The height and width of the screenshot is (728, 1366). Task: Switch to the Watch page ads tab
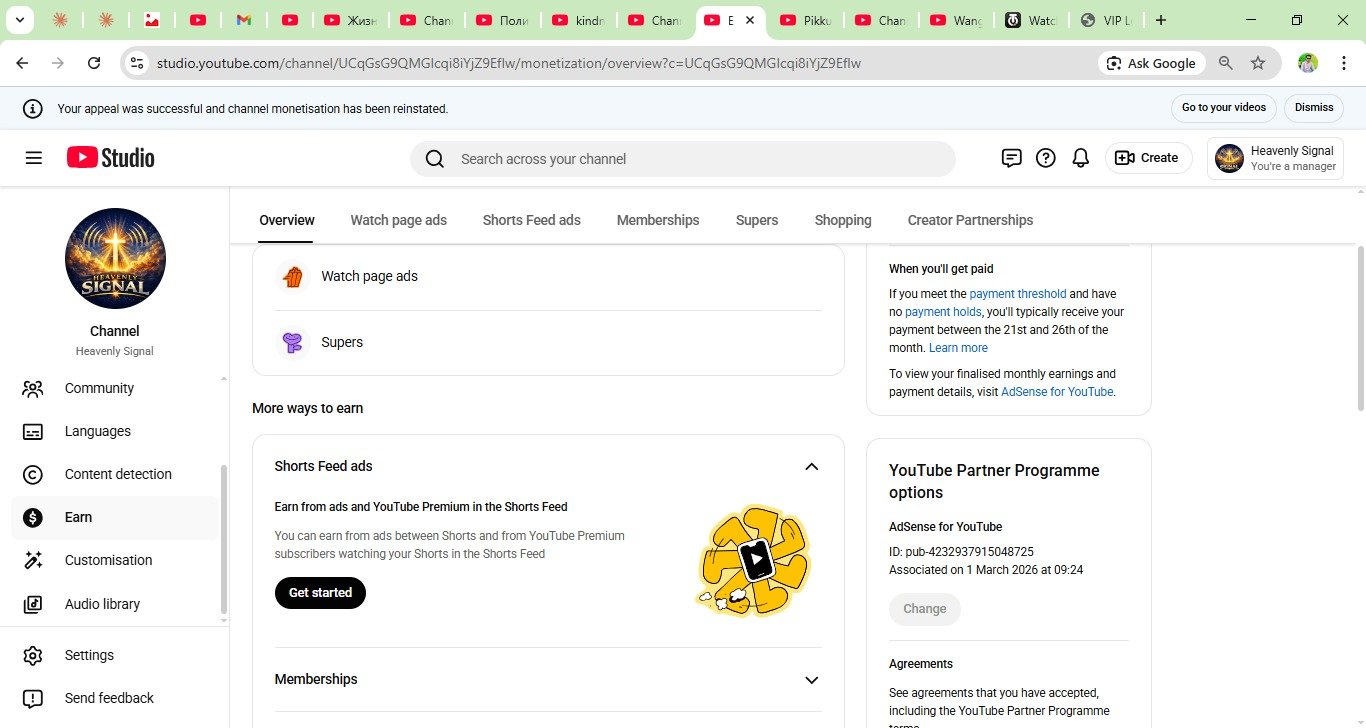pos(398,220)
